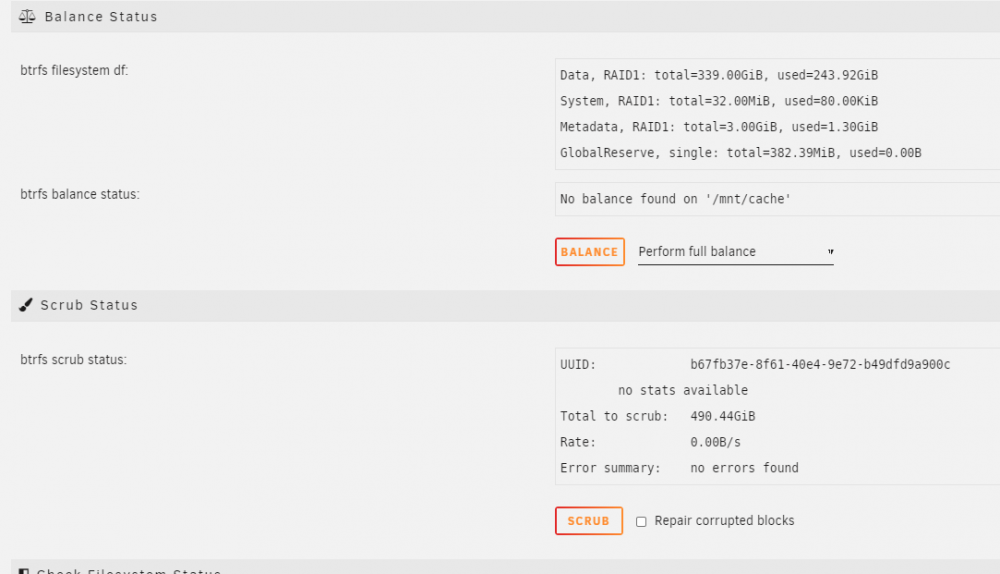Click the scrub UUID value
The image size is (1000, 574).
tap(820, 364)
